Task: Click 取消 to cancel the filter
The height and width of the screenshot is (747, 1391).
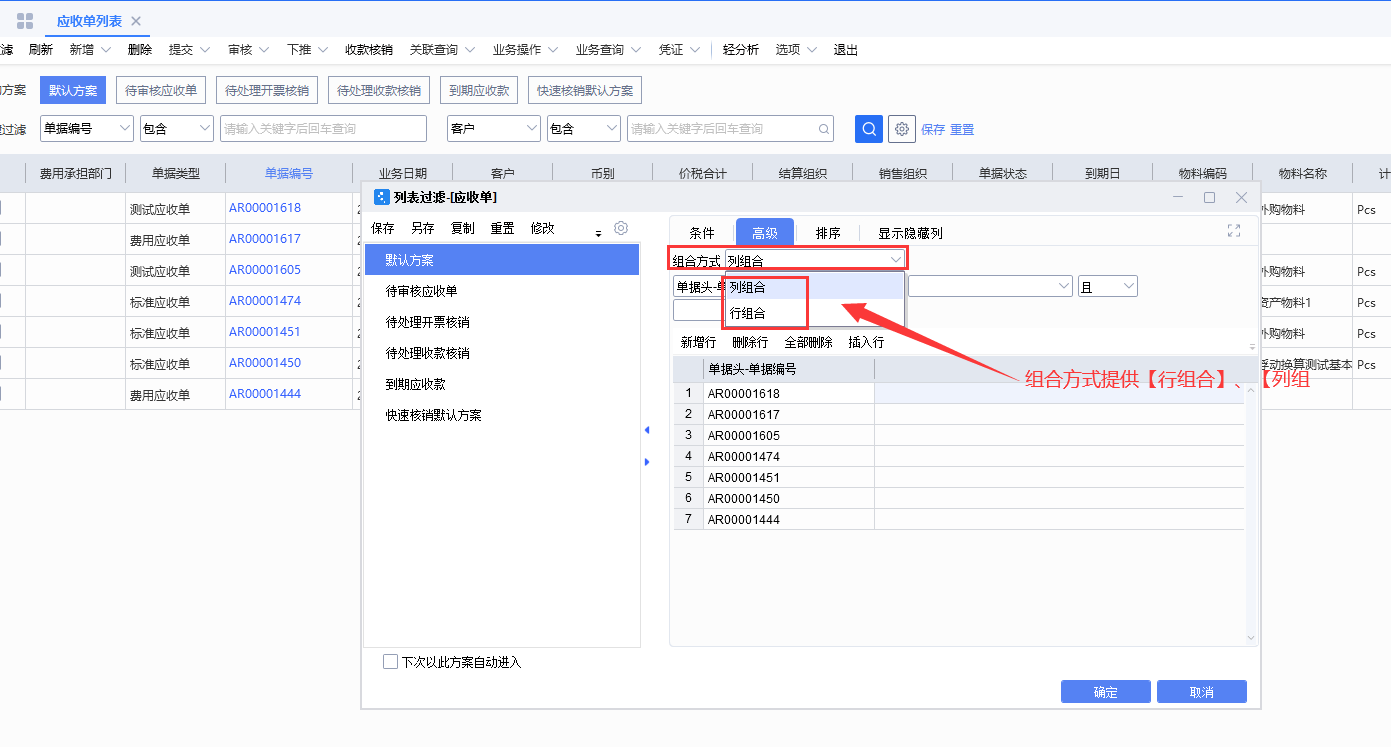Action: coord(1202,692)
